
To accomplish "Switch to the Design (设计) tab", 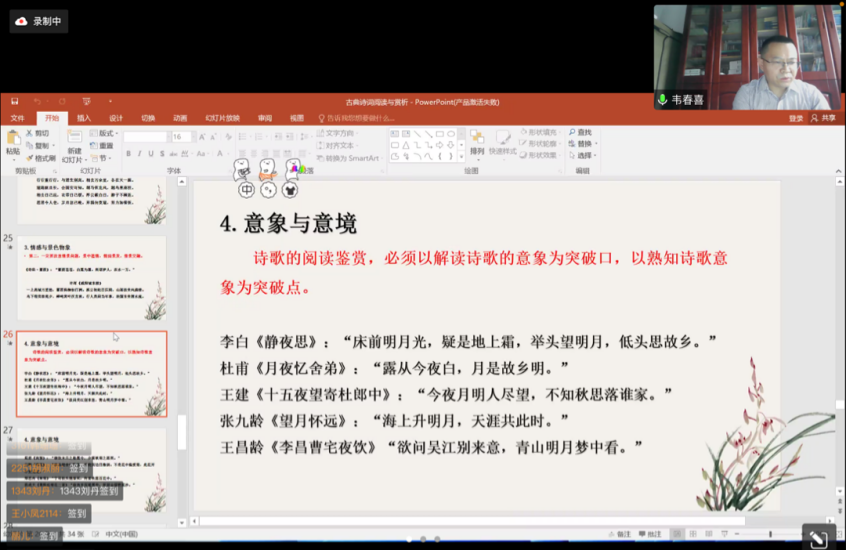I will click(116, 118).
